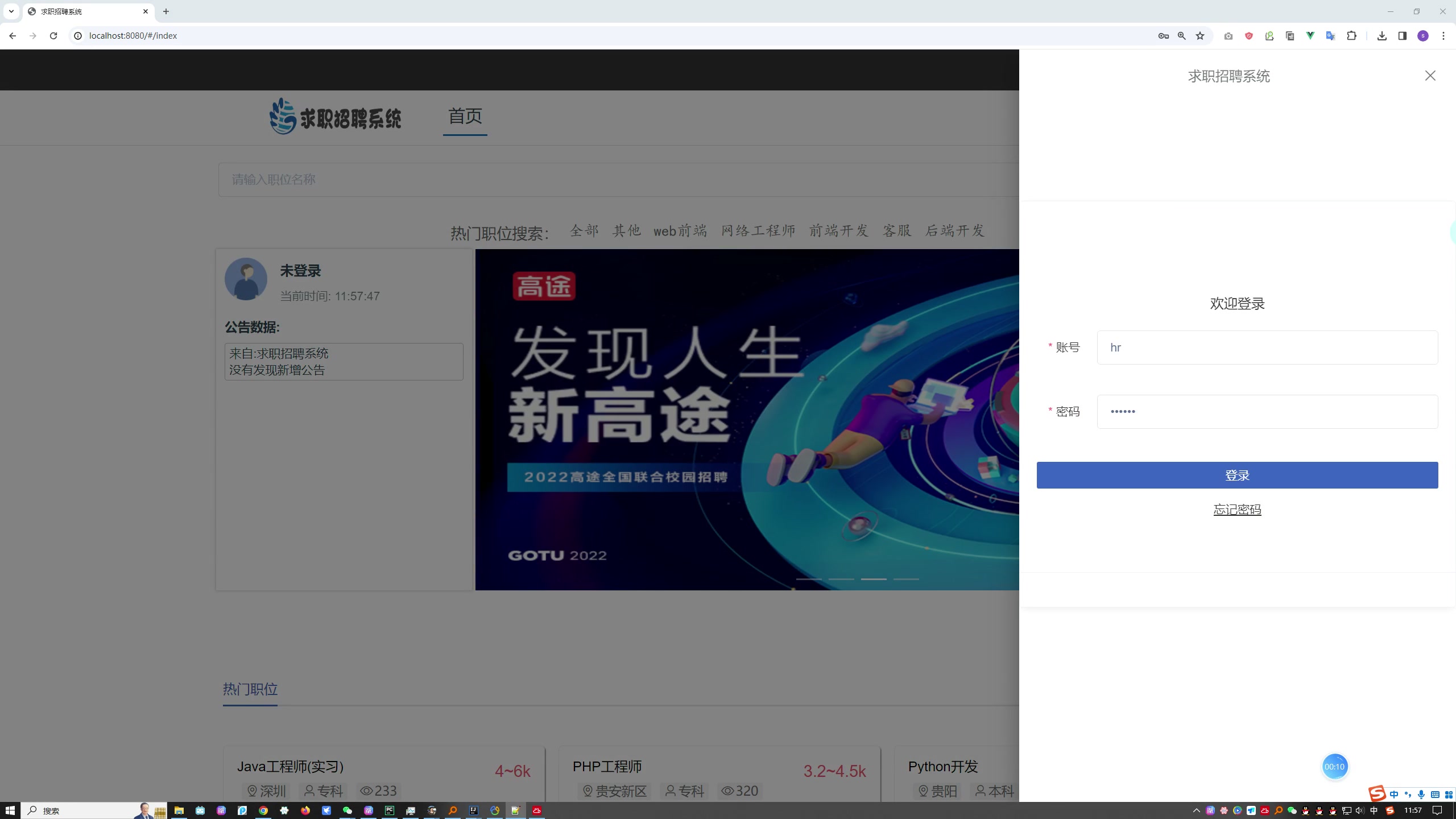Toggle the Sogou punctuation mode icon
The image size is (1456, 819).
click(x=1408, y=795)
